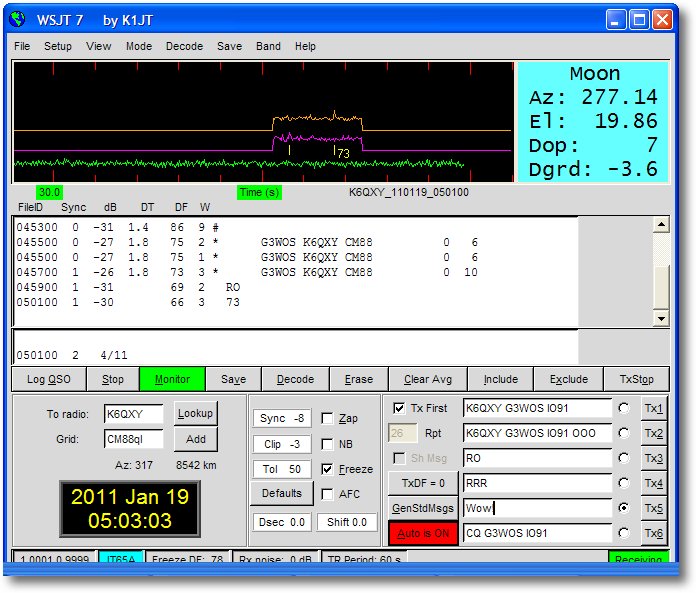Uncheck the Freeze checkbox
The image size is (696, 593).
[327, 469]
